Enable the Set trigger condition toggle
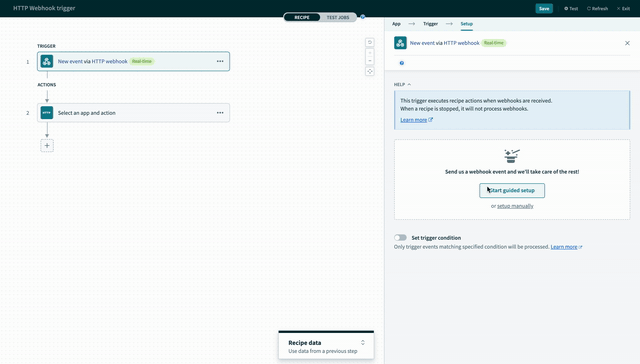Image resolution: width=640 pixels, height=364 pixels. tap(400, 237)
